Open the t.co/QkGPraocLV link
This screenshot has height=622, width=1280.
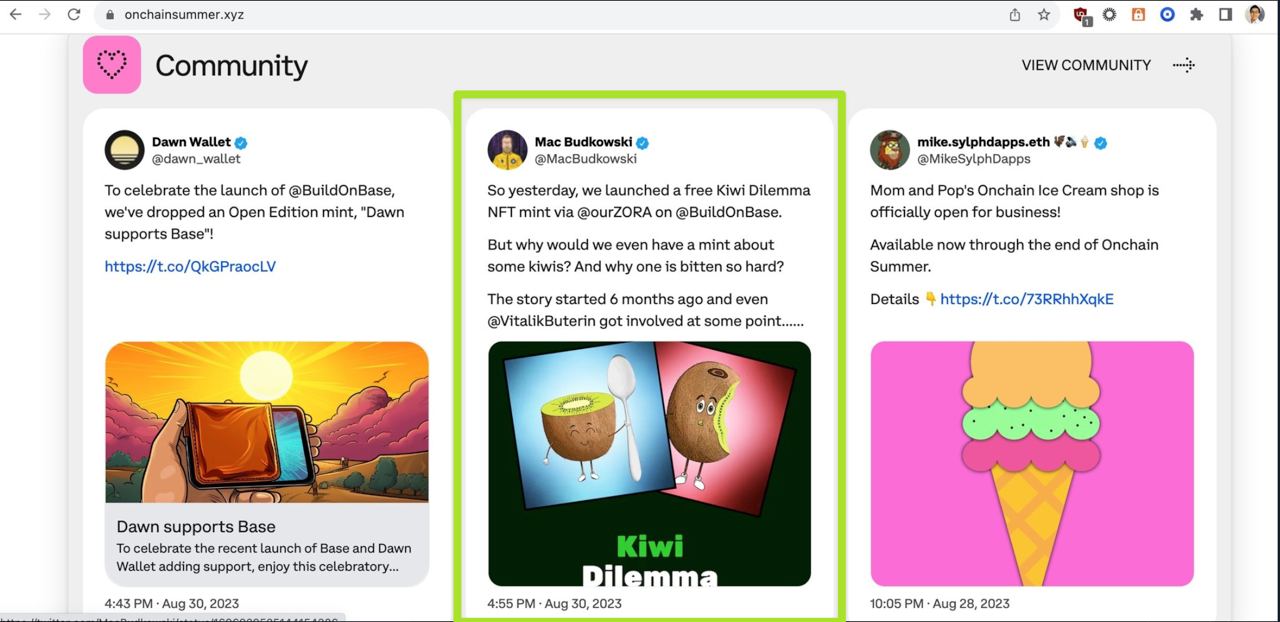190,266
